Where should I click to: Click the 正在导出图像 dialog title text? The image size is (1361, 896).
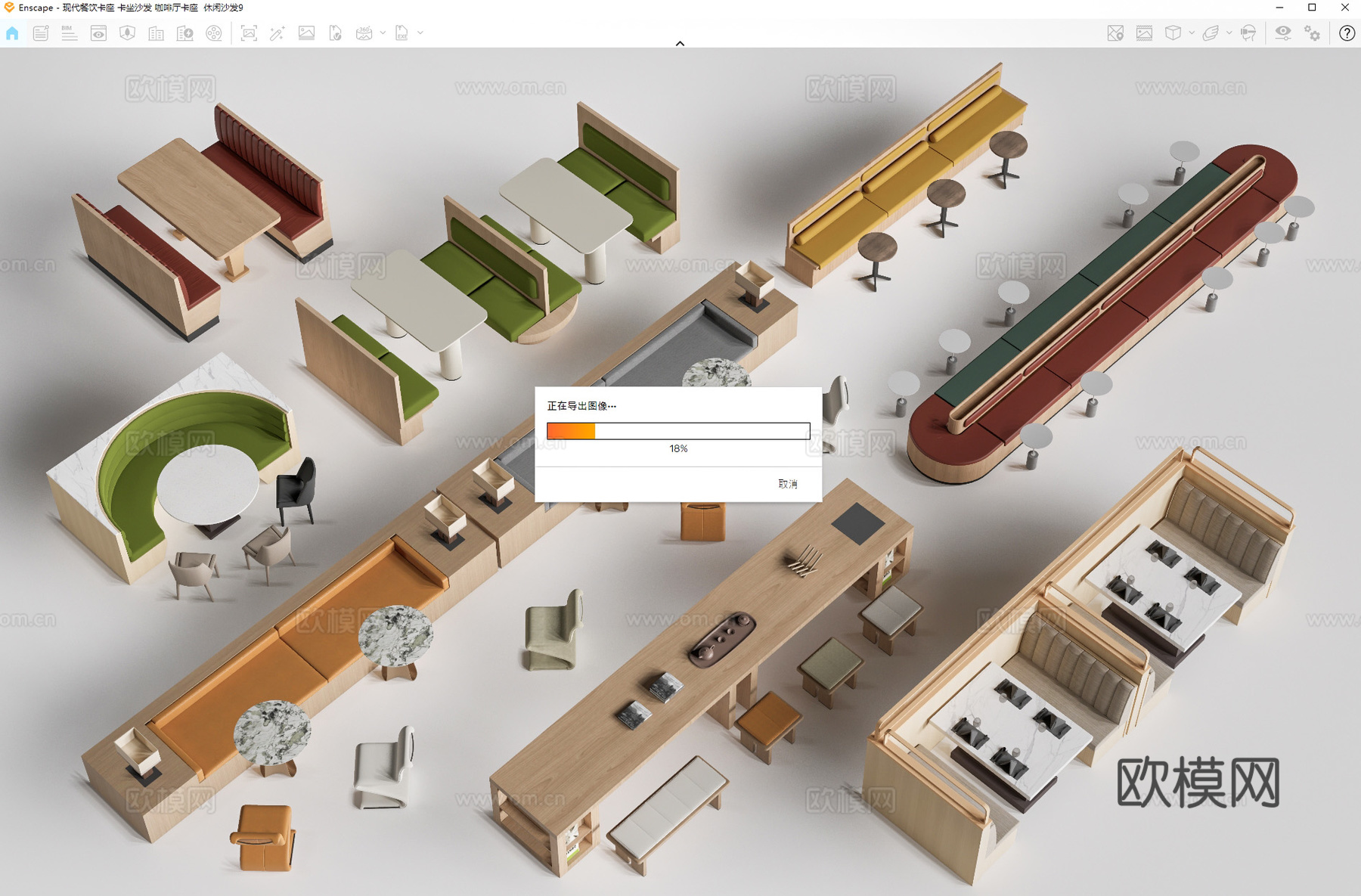click(581, 406)
